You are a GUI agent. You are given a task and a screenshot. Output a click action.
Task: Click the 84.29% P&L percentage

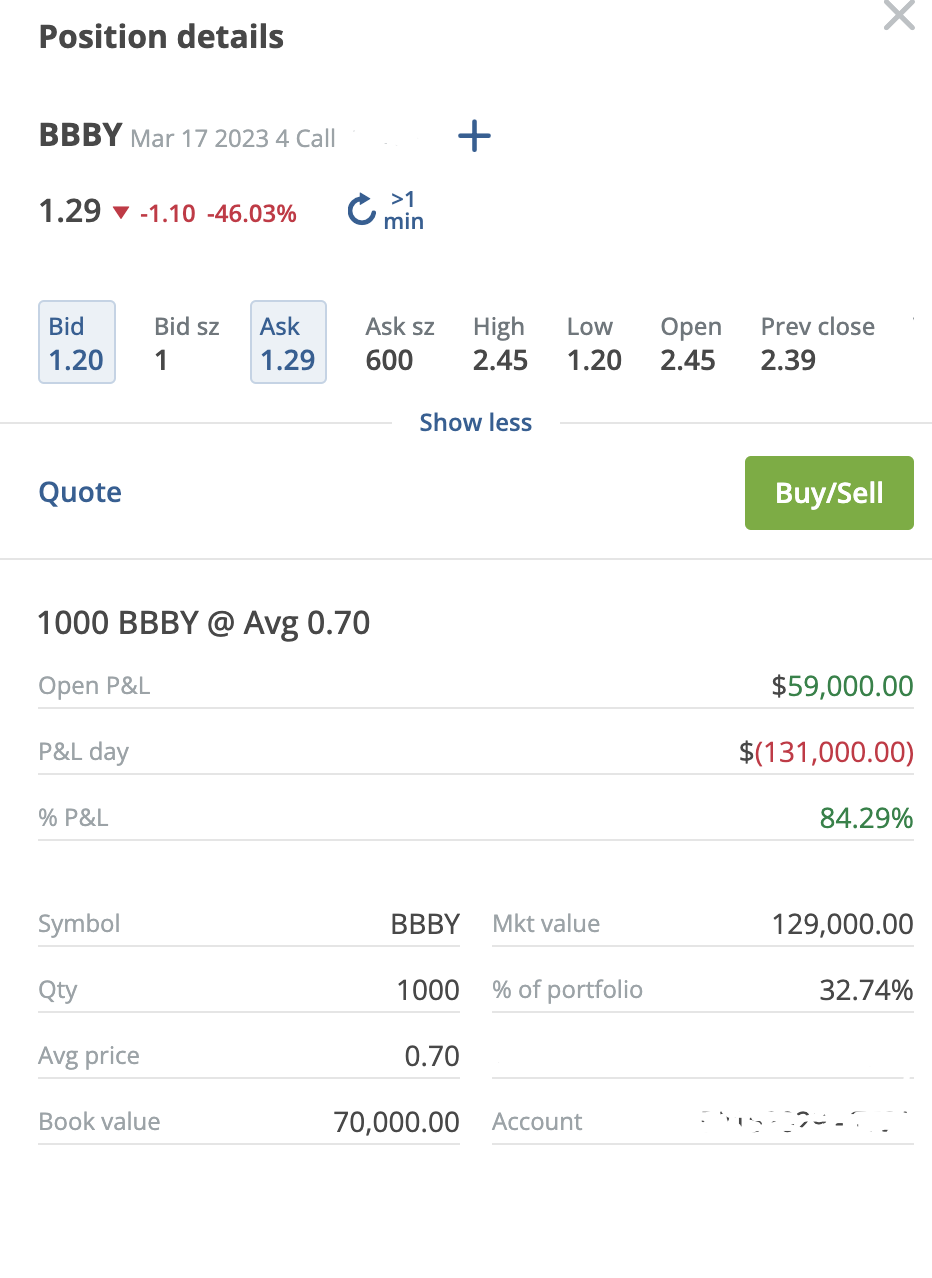866,818
